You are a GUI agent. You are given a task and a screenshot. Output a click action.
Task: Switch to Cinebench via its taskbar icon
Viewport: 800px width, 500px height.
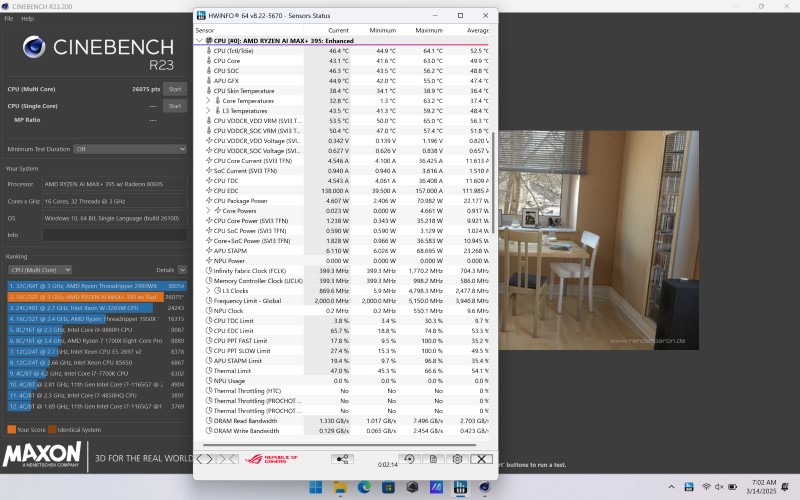coord(485,487)
